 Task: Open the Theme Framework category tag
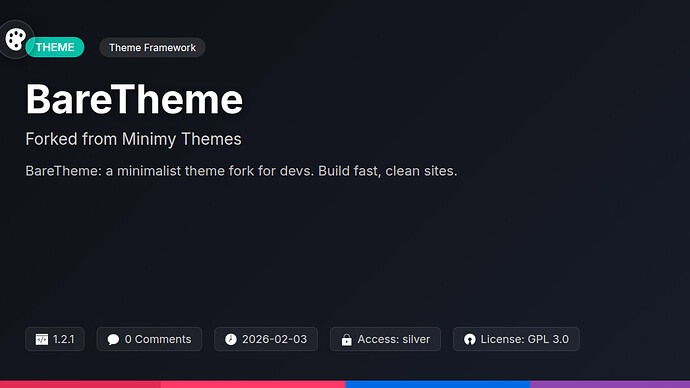pyautogui.click(x=152, y=48)
